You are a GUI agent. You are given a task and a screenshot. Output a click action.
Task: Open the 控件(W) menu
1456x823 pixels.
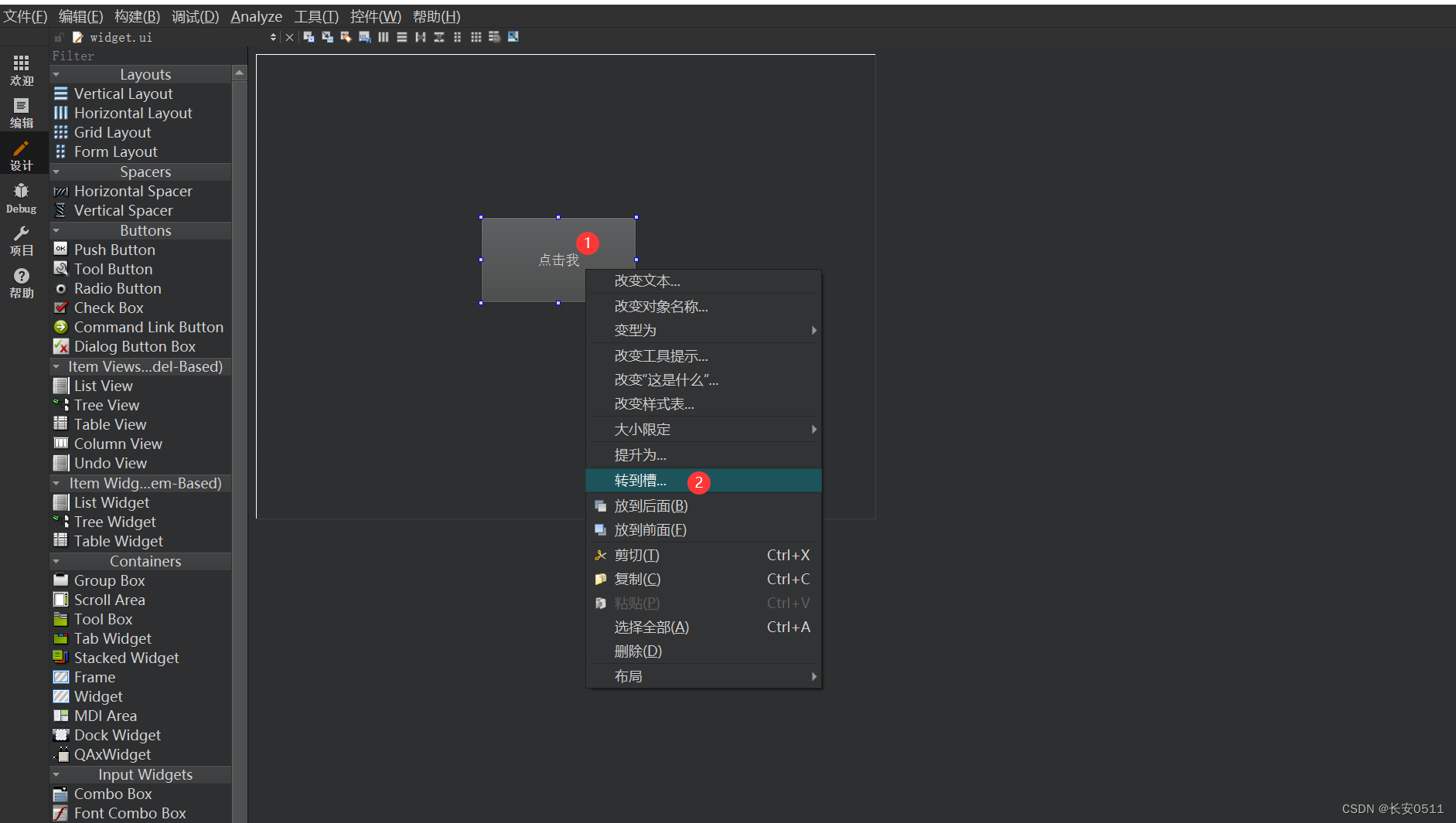[376, 16]
